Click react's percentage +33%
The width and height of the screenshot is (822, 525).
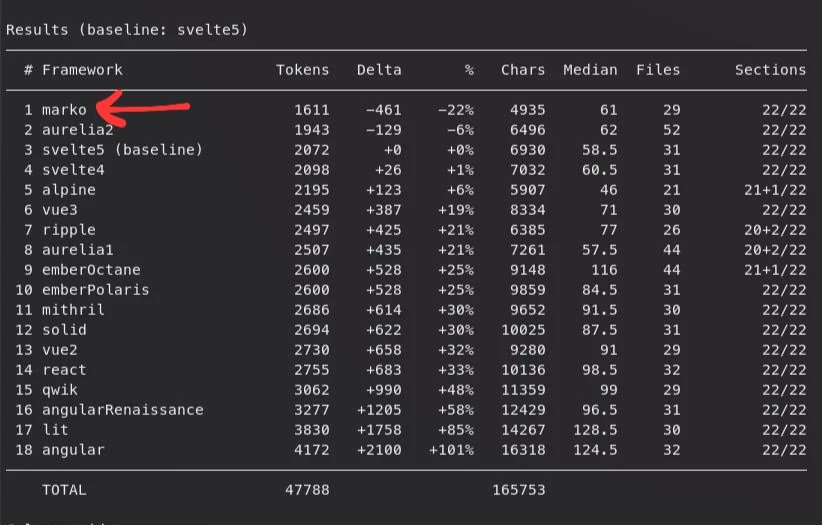pyautogui.click(x=456, y=370)
